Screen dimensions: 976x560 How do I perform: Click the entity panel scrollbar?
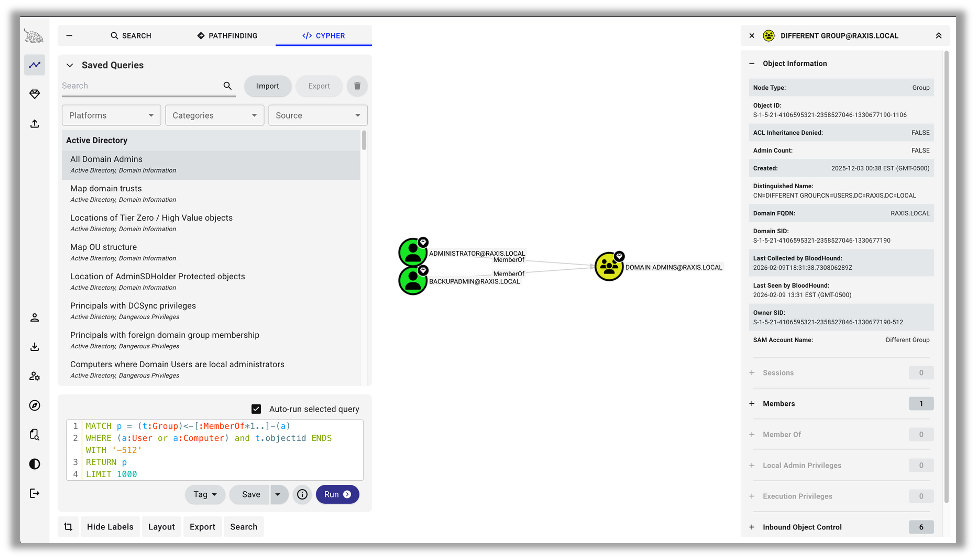coord(947,277)
